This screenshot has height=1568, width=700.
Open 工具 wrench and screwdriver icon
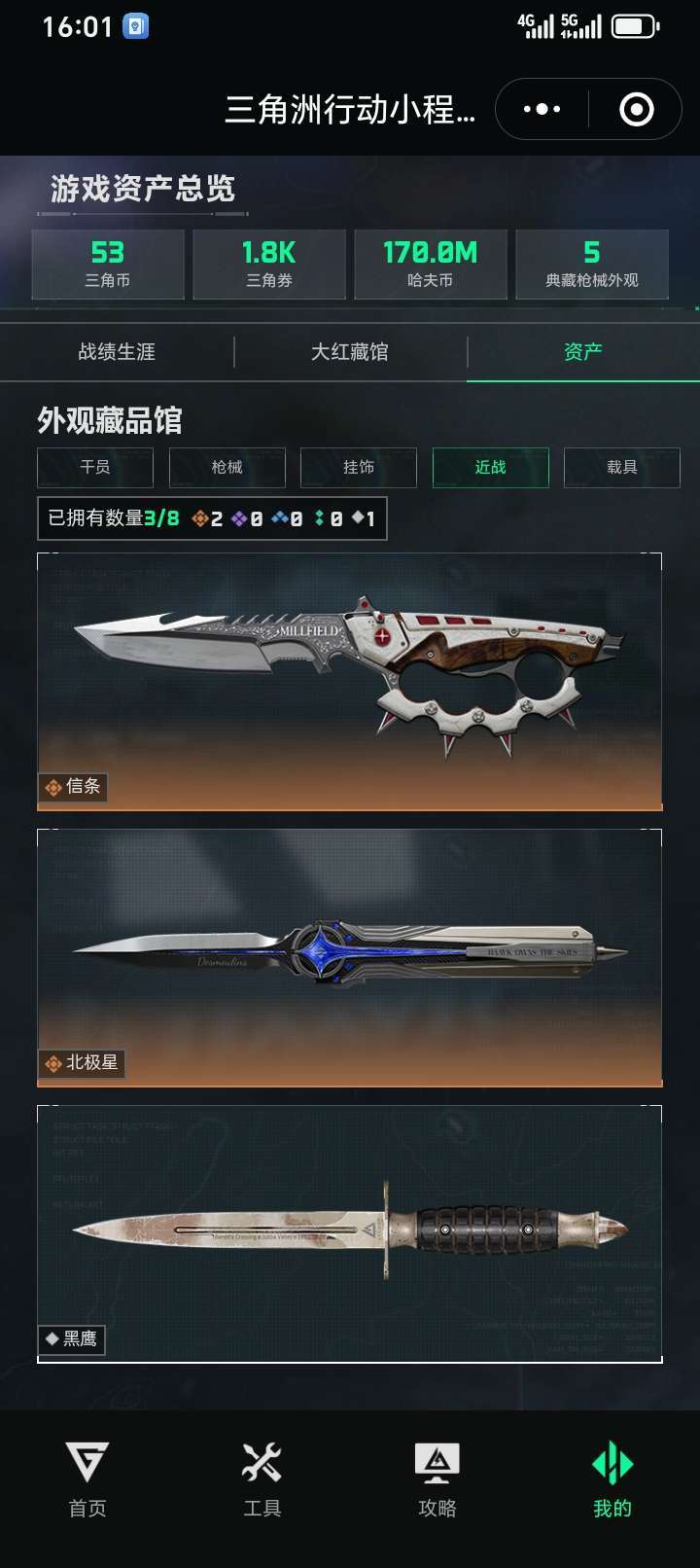coord(262,1461)
